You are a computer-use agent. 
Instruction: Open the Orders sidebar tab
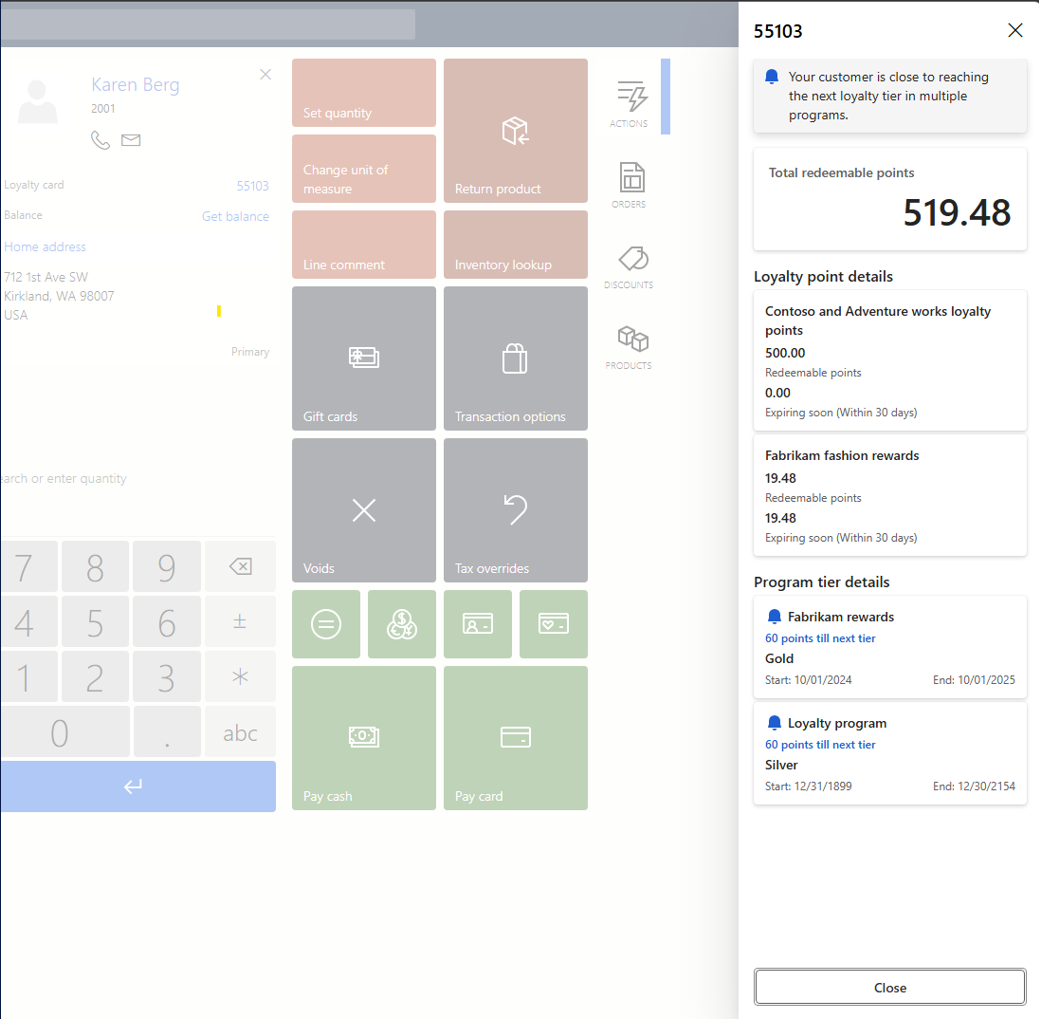pos(629,185)
